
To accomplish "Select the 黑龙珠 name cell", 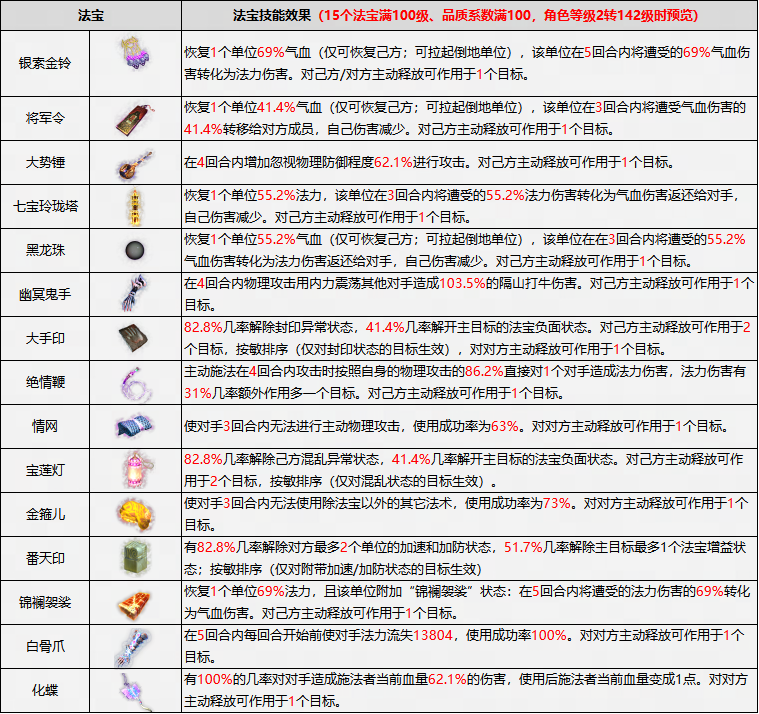I will [45, 250].
